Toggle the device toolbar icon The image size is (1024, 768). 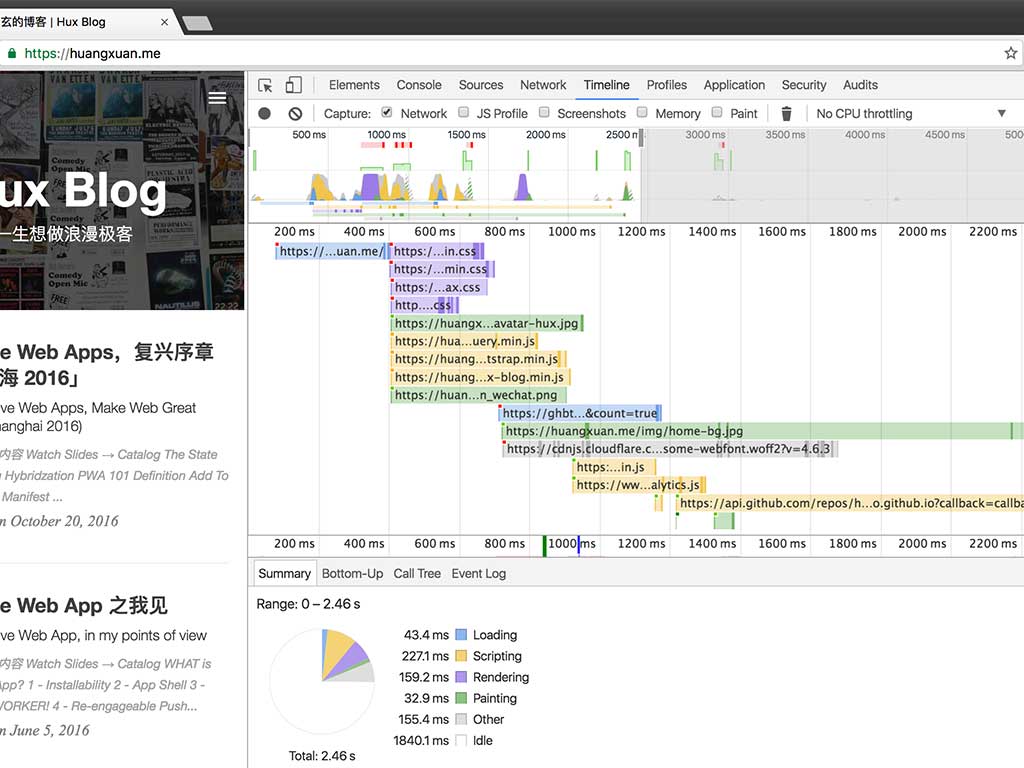pos(293,85)
